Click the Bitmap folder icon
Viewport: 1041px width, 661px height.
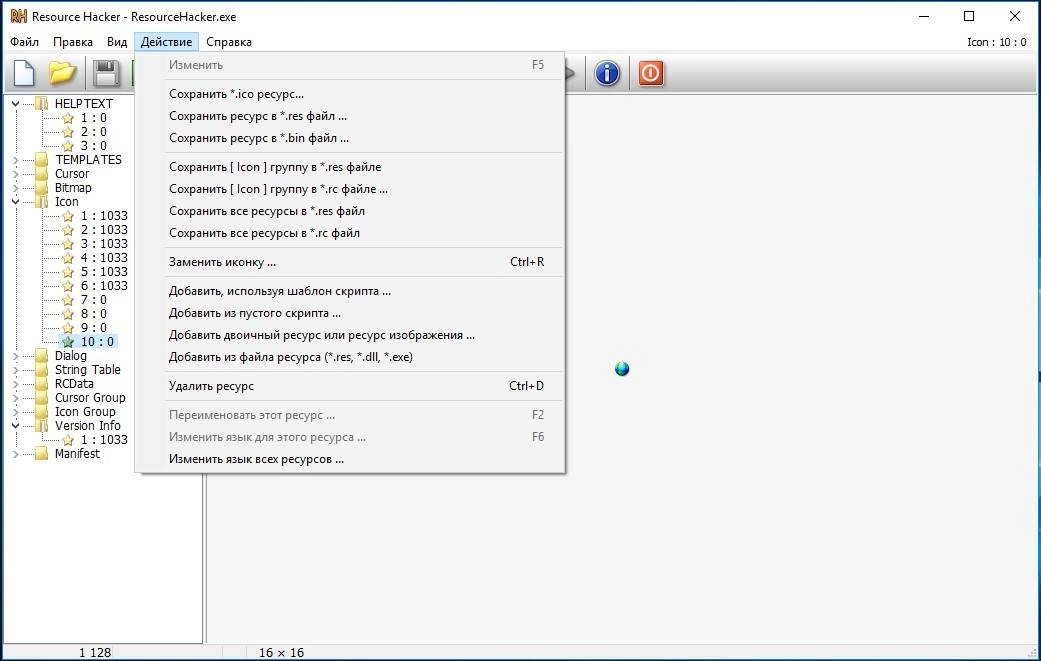coord(42,188)
